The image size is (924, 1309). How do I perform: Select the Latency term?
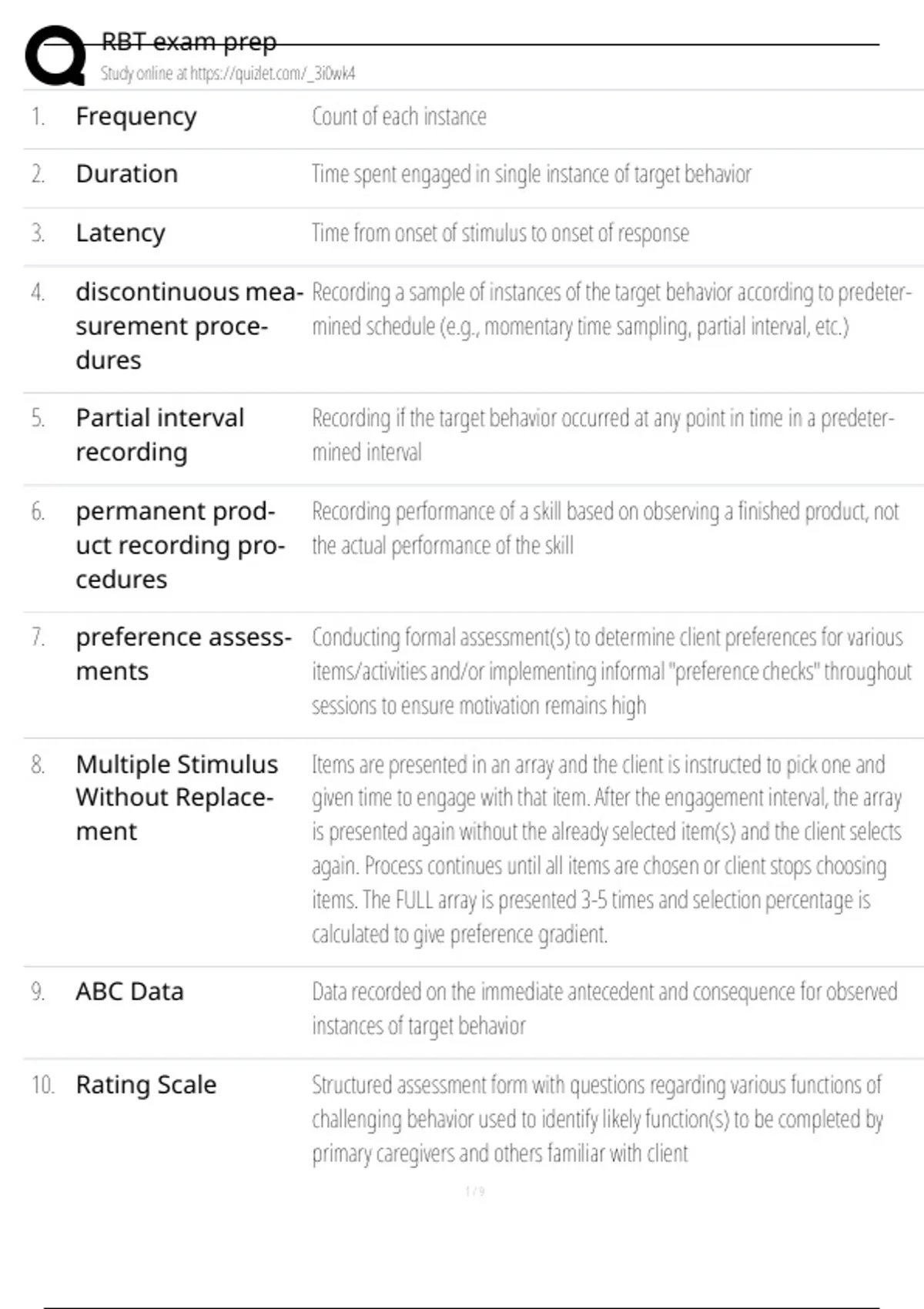point(121,233)
